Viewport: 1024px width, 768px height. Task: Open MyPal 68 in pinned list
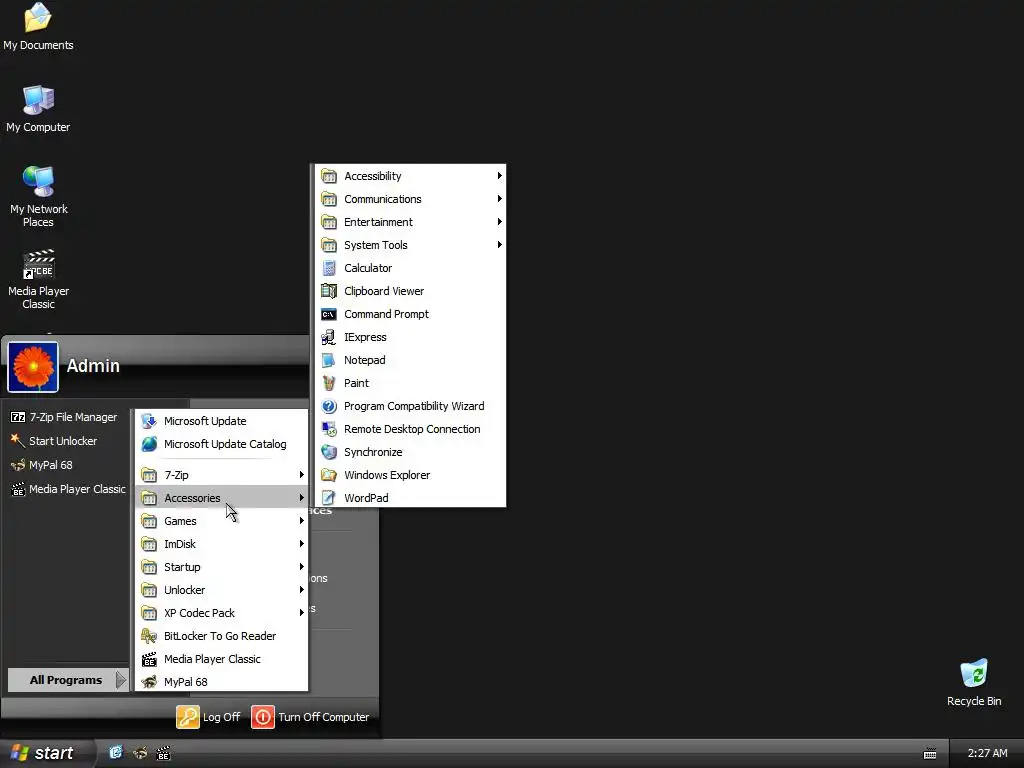[42, 465]
